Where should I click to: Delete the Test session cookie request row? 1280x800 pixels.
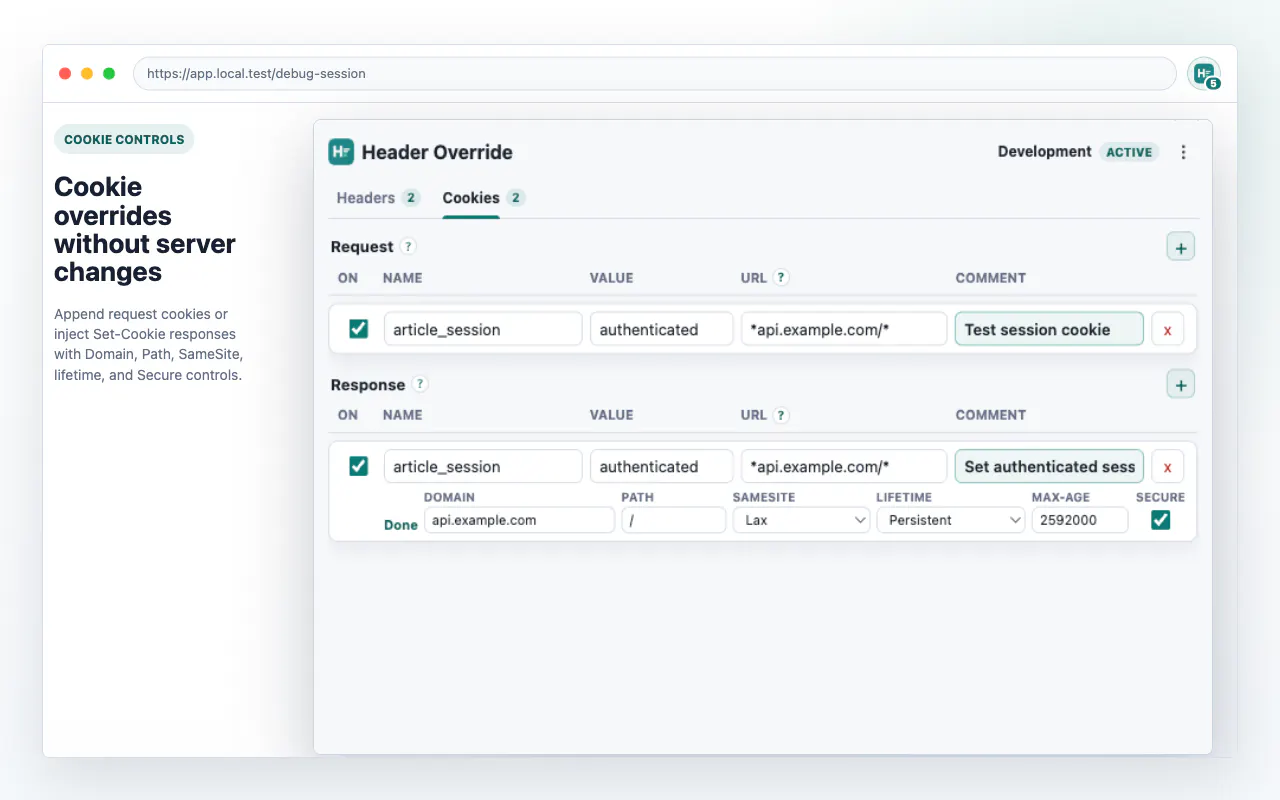click(1168, 329)
